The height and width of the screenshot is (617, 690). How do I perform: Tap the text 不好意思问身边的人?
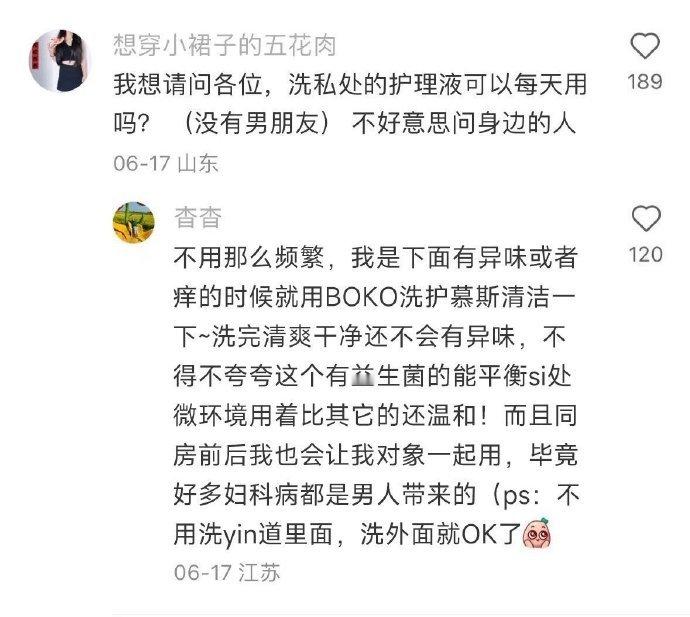pyautogui.click(x=464, y=123)
